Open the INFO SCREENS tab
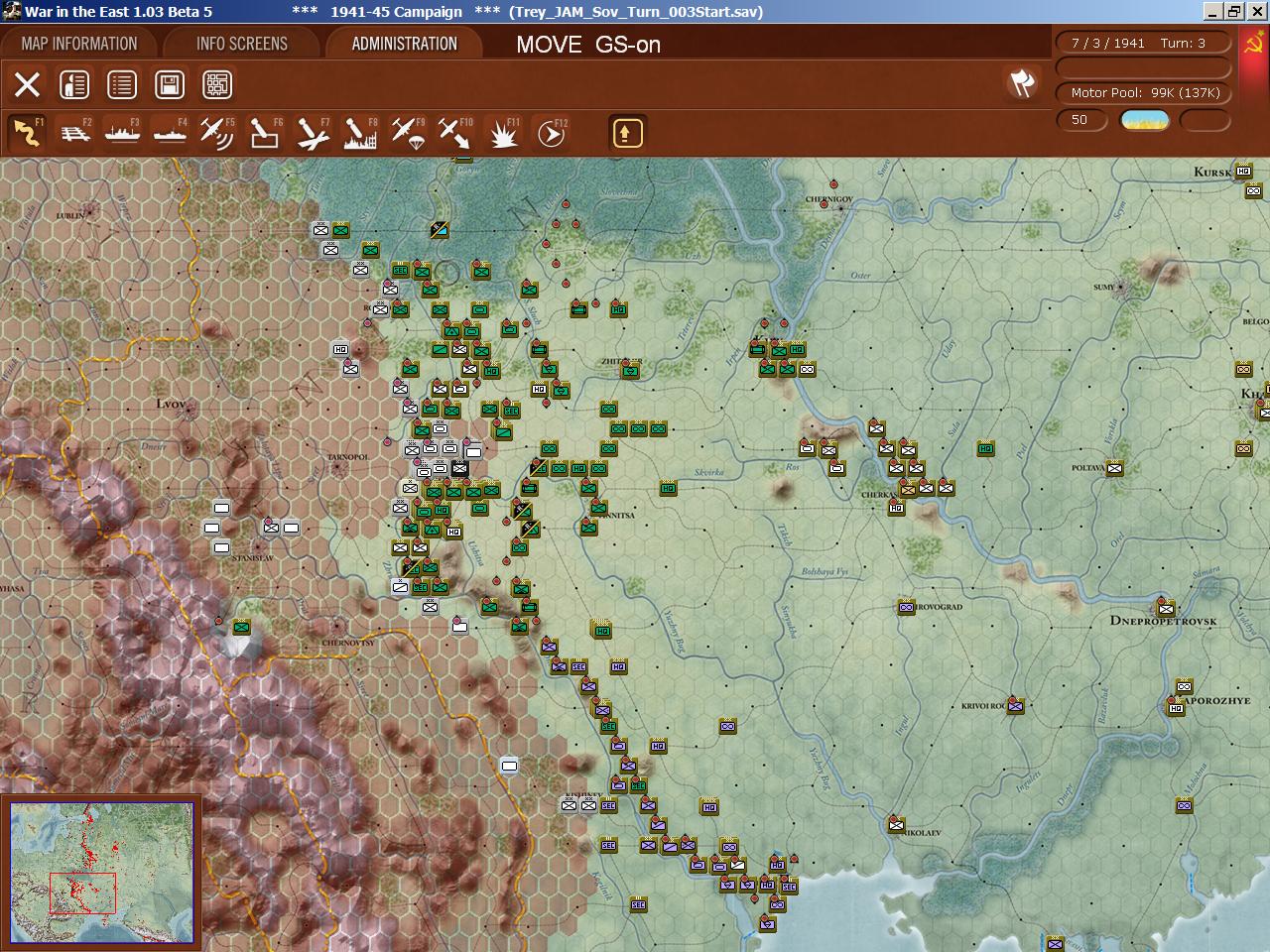Image resolution: width=1270 pixels, height=952 pixels. (242, 44)
